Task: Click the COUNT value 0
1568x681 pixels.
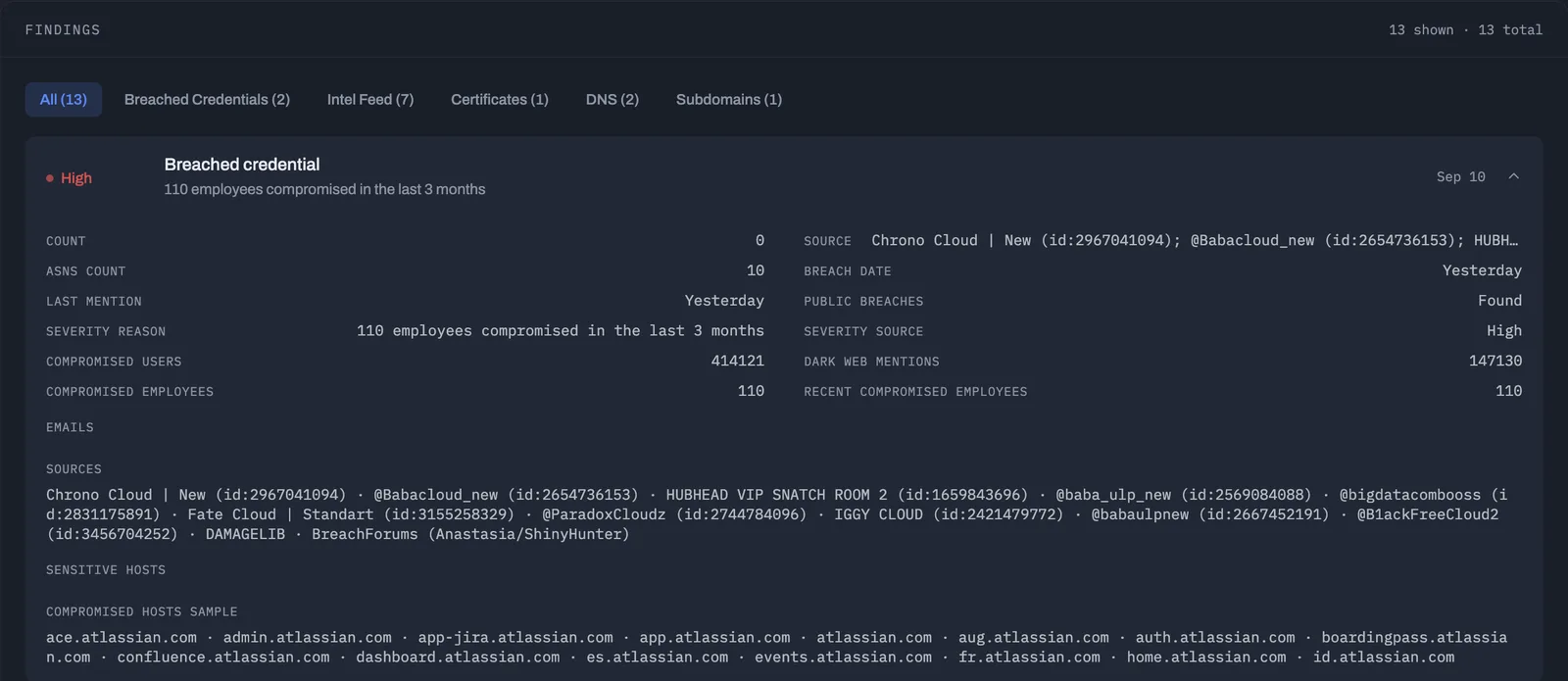Action: (x=759, y=240)
